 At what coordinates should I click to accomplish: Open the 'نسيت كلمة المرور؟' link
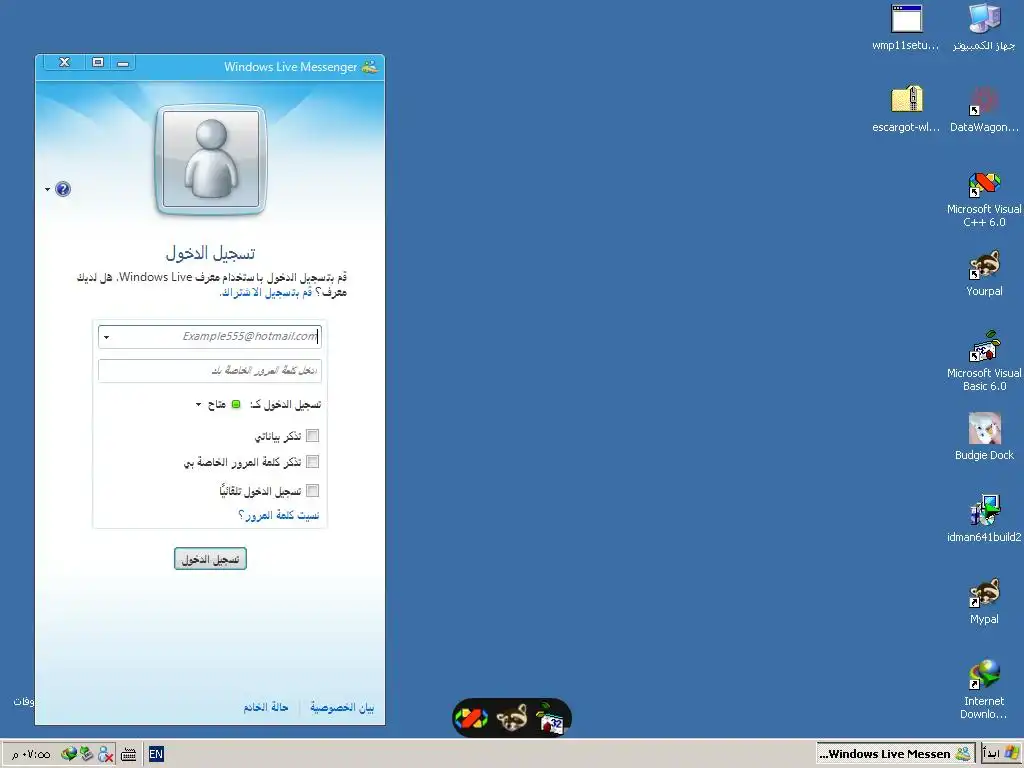tap(279, 515)
